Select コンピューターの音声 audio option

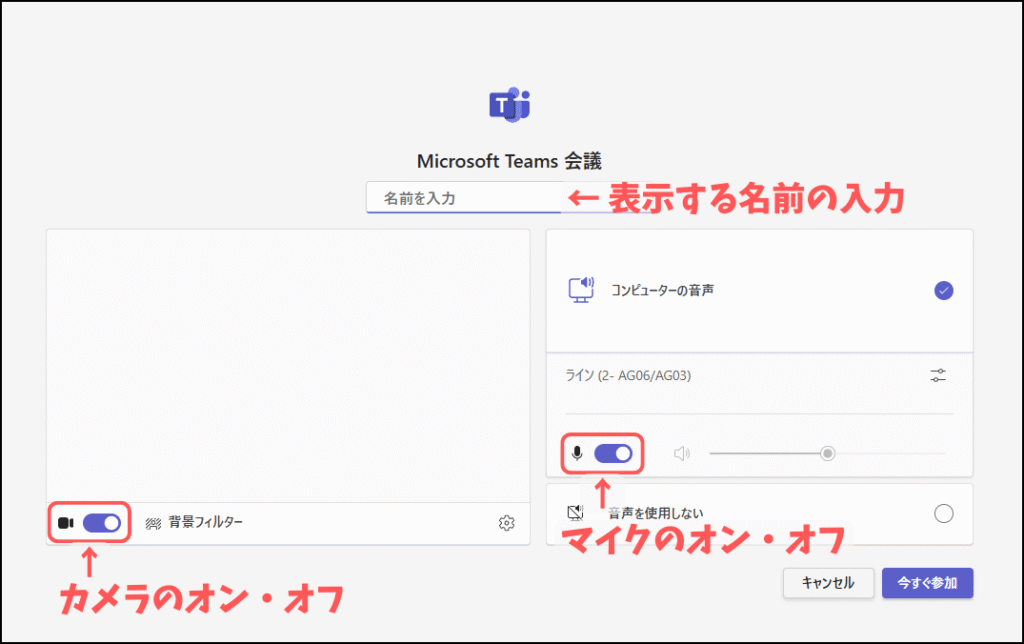coord(760,290)
